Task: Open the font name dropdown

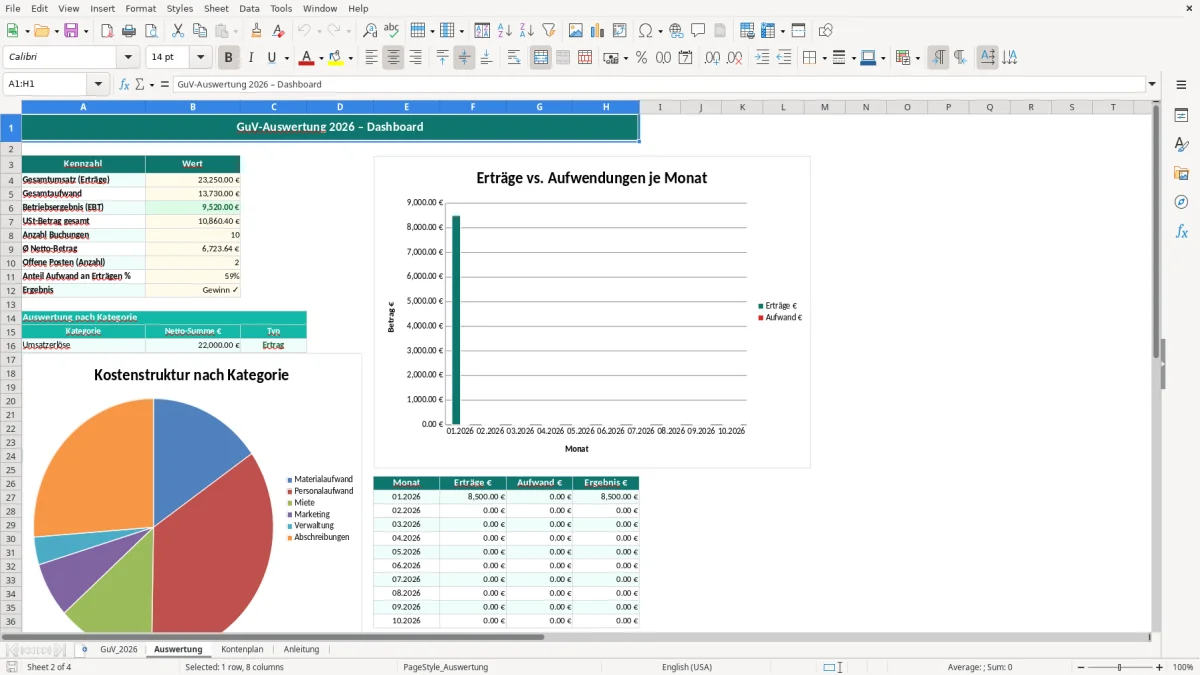Action: pos(129,58)
